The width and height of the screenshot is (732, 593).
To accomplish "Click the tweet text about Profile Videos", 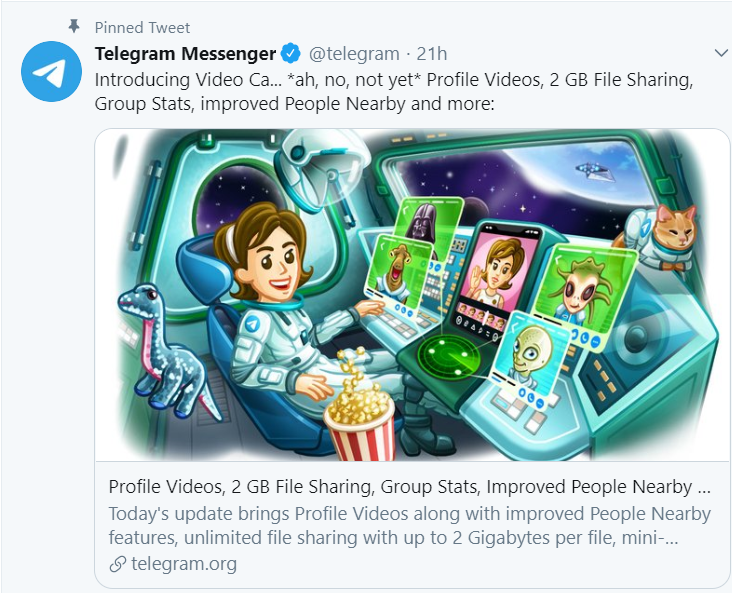I will click(394, 92).
